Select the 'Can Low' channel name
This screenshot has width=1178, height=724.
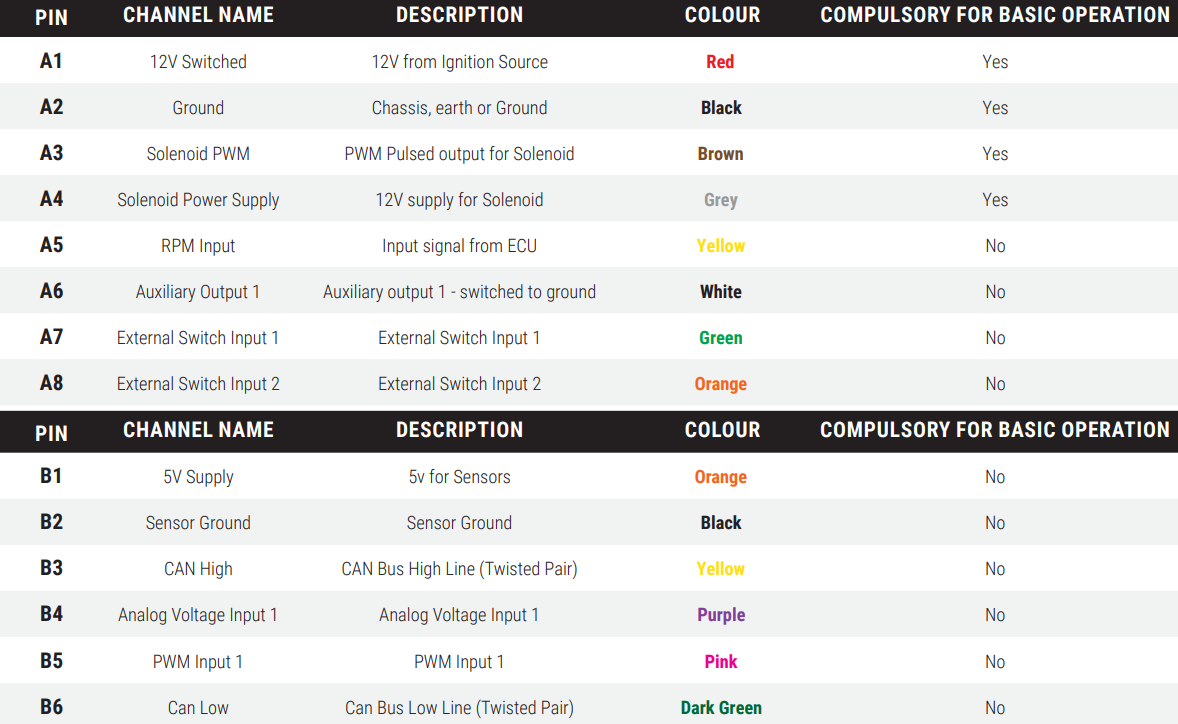tap(198, 708)
